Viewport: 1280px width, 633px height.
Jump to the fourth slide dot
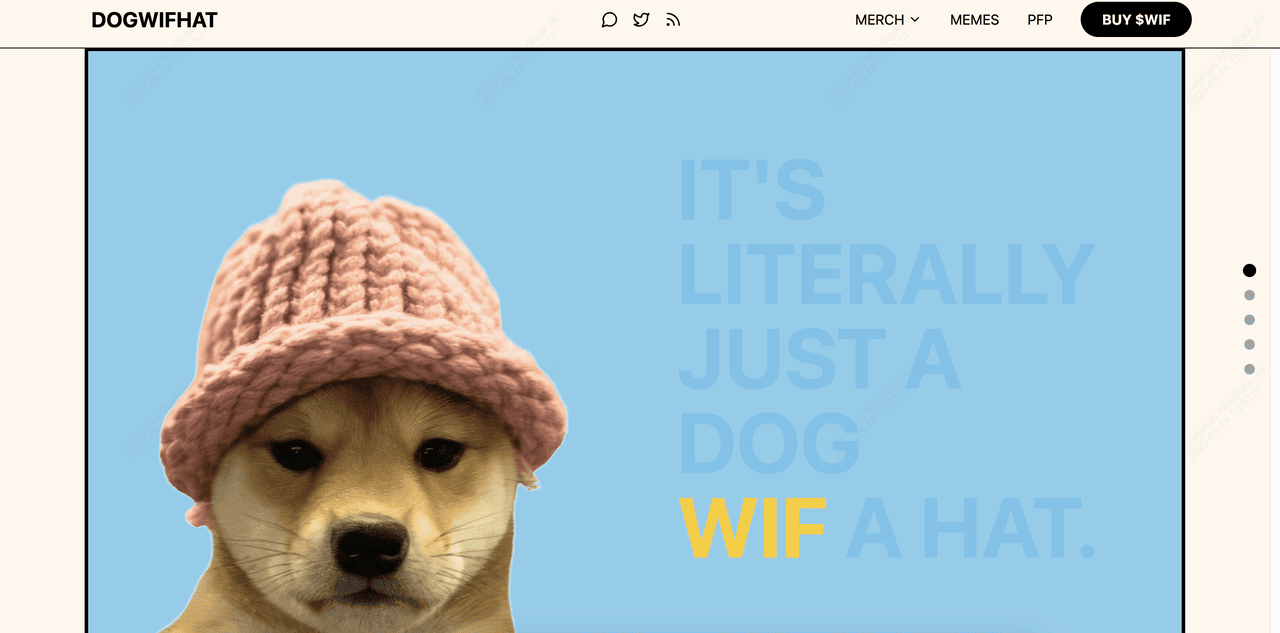tap(1249, 345)
